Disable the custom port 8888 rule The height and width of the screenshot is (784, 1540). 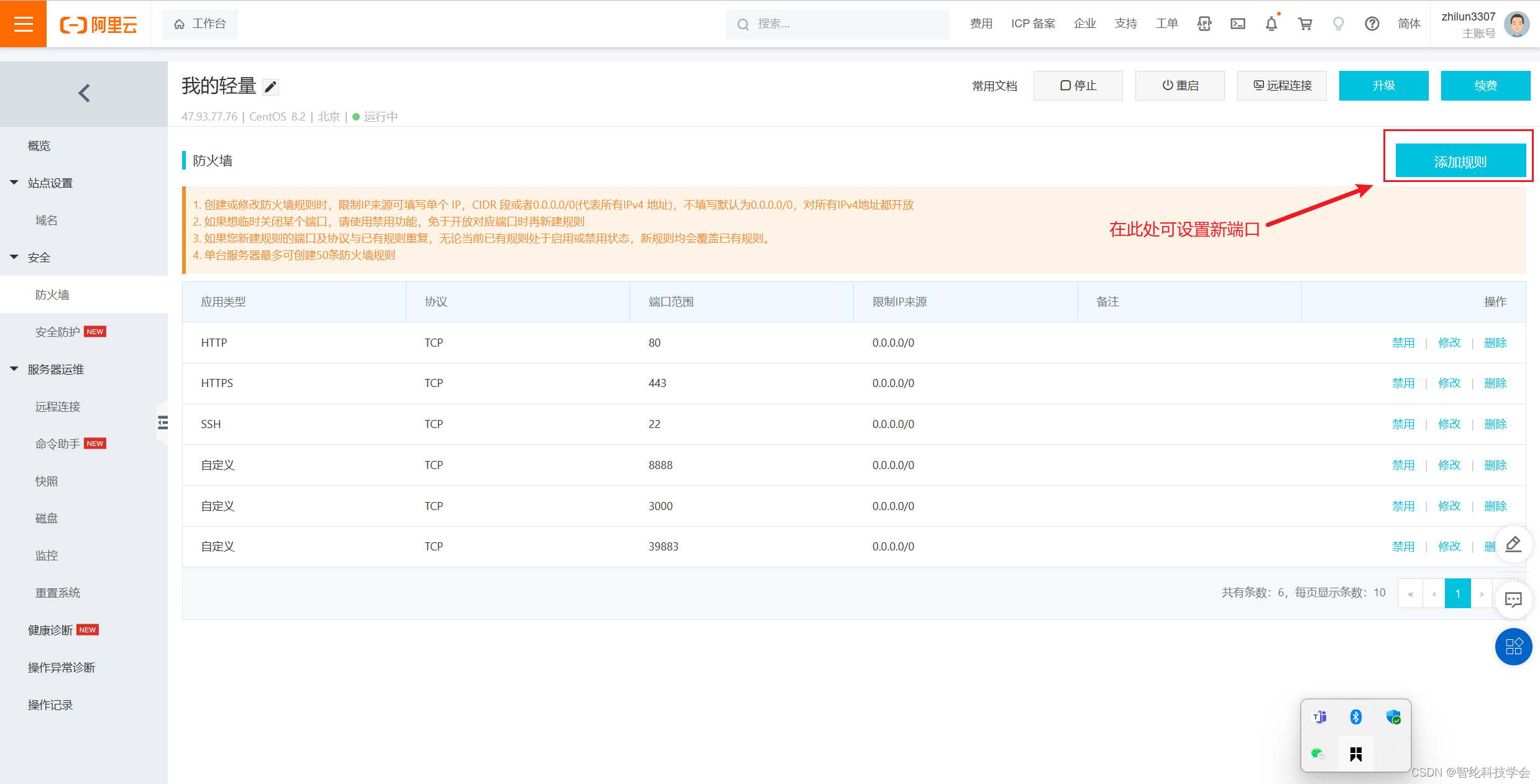(x=1403, y=465)
